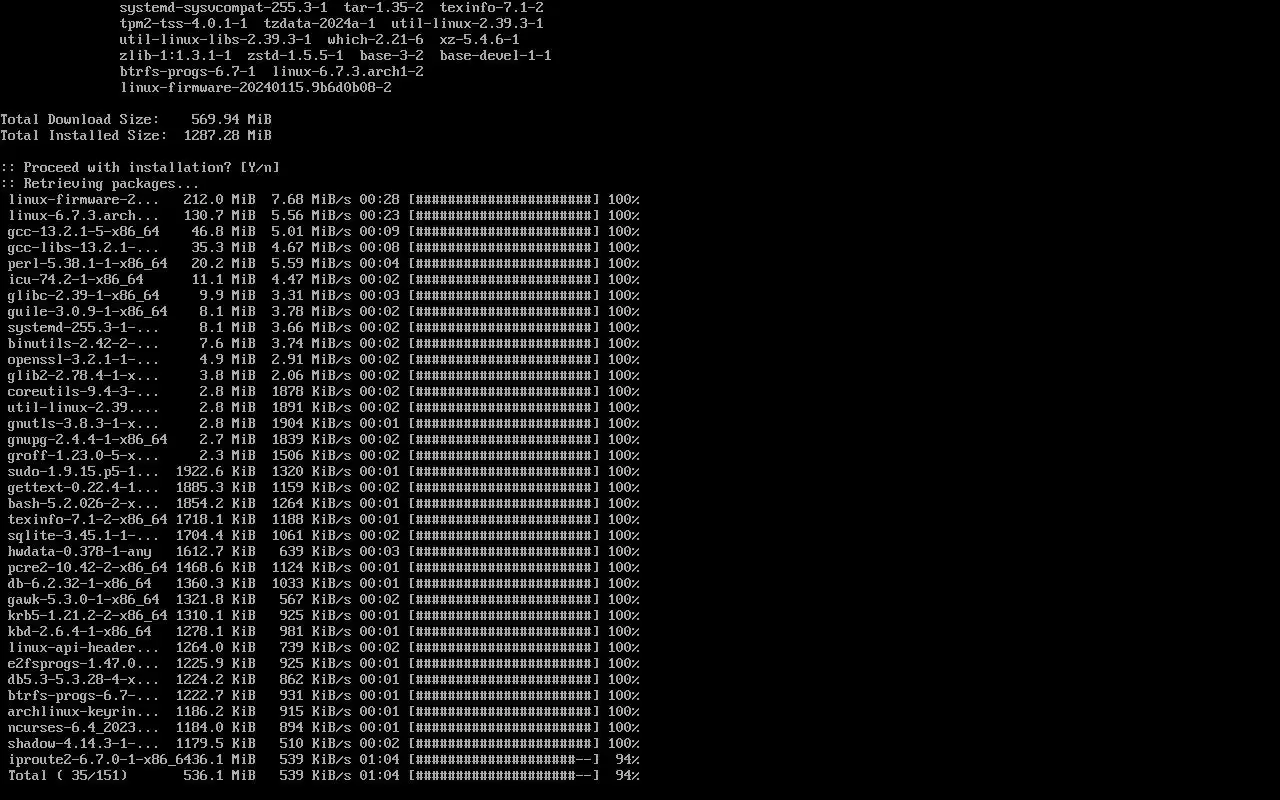
Task: Click the linux-firmware-20240115.9b6d0b08-2 package text
Action: tap(256, 88)
